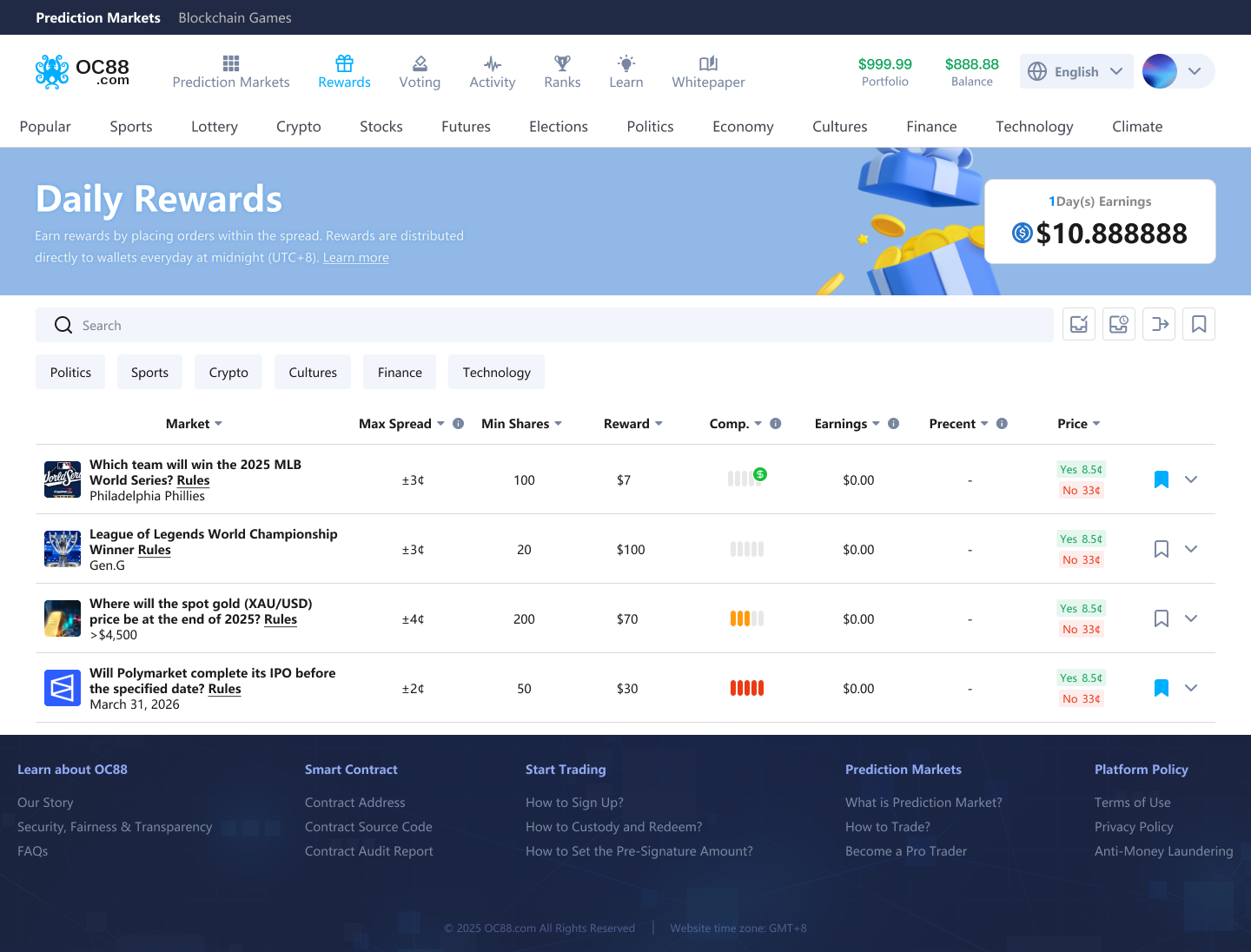The width and height of the screenshot is (1251, 952).
Task: Open the English language dropdown
Action: point(1076,71)
